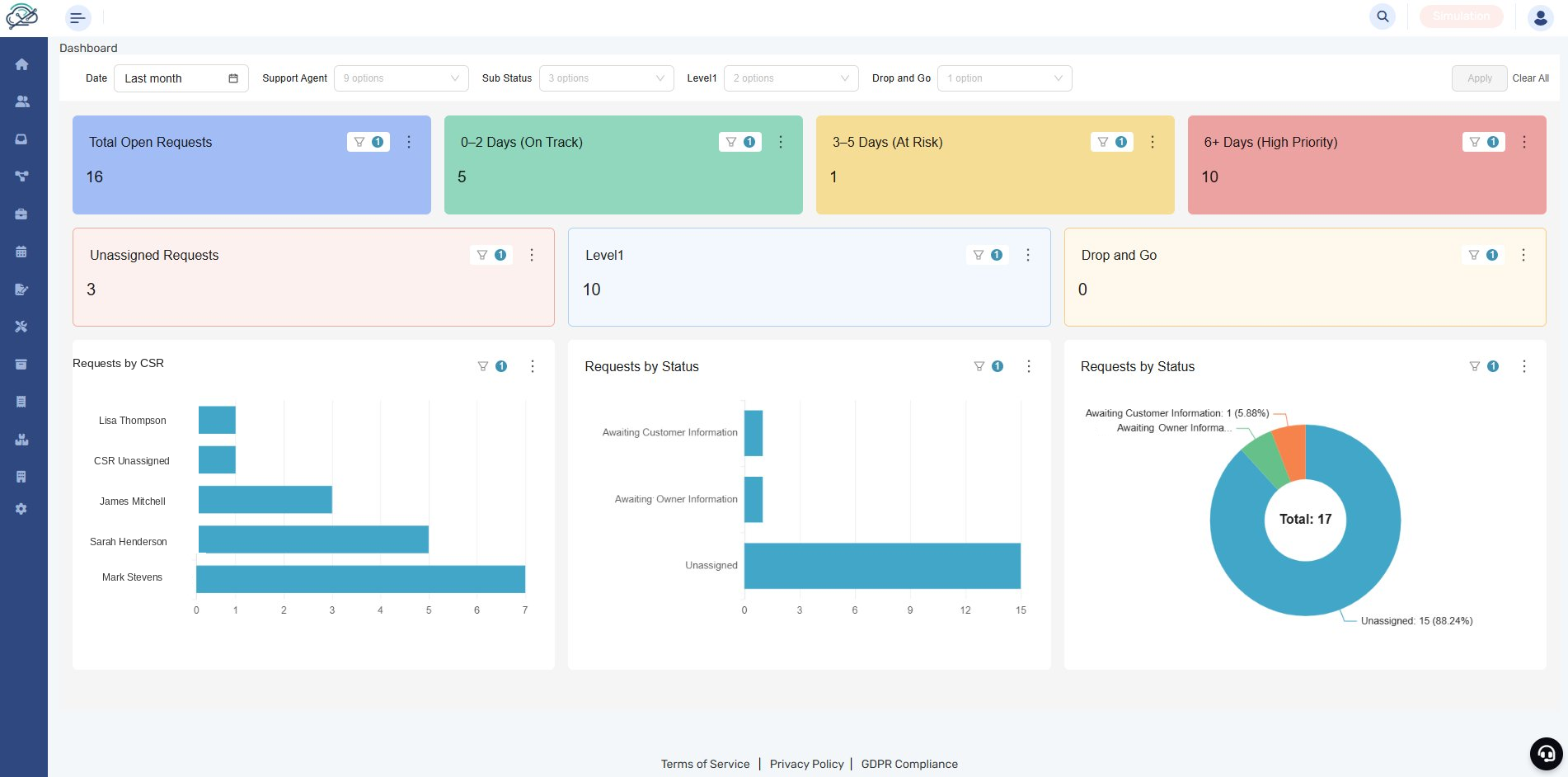The image size is (1568, 777).
Task: Open the users group sidebar icon
Action: 21,101
